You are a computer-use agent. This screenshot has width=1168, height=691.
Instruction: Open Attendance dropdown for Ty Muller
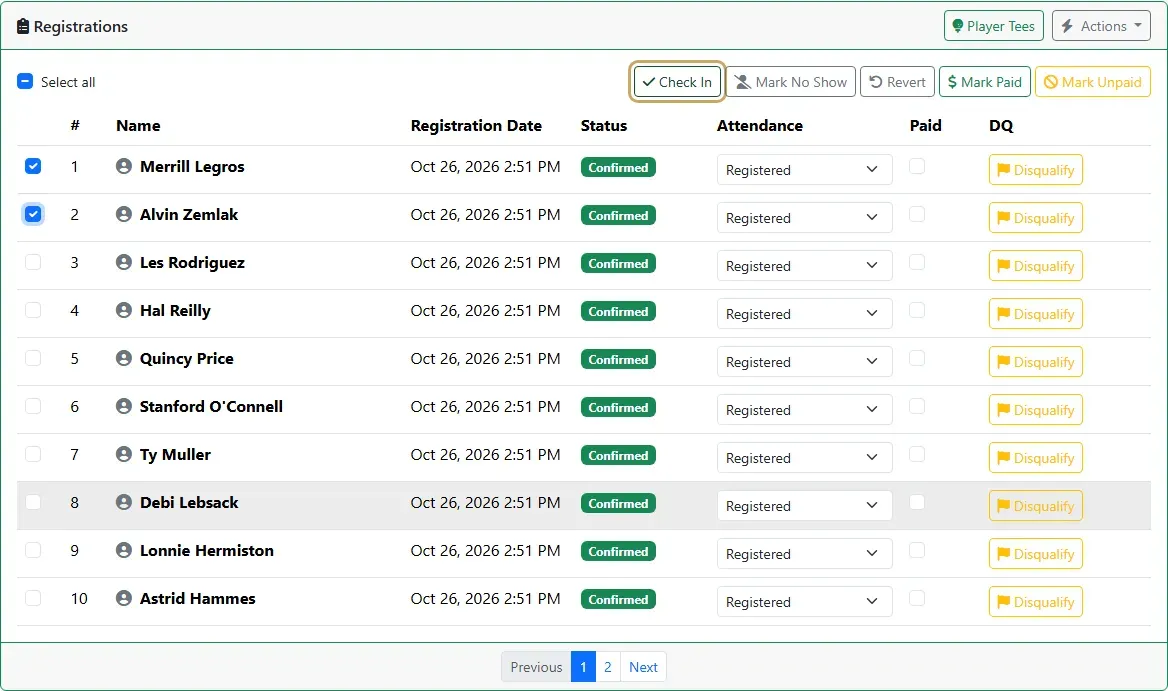click(x=804, y=458)
